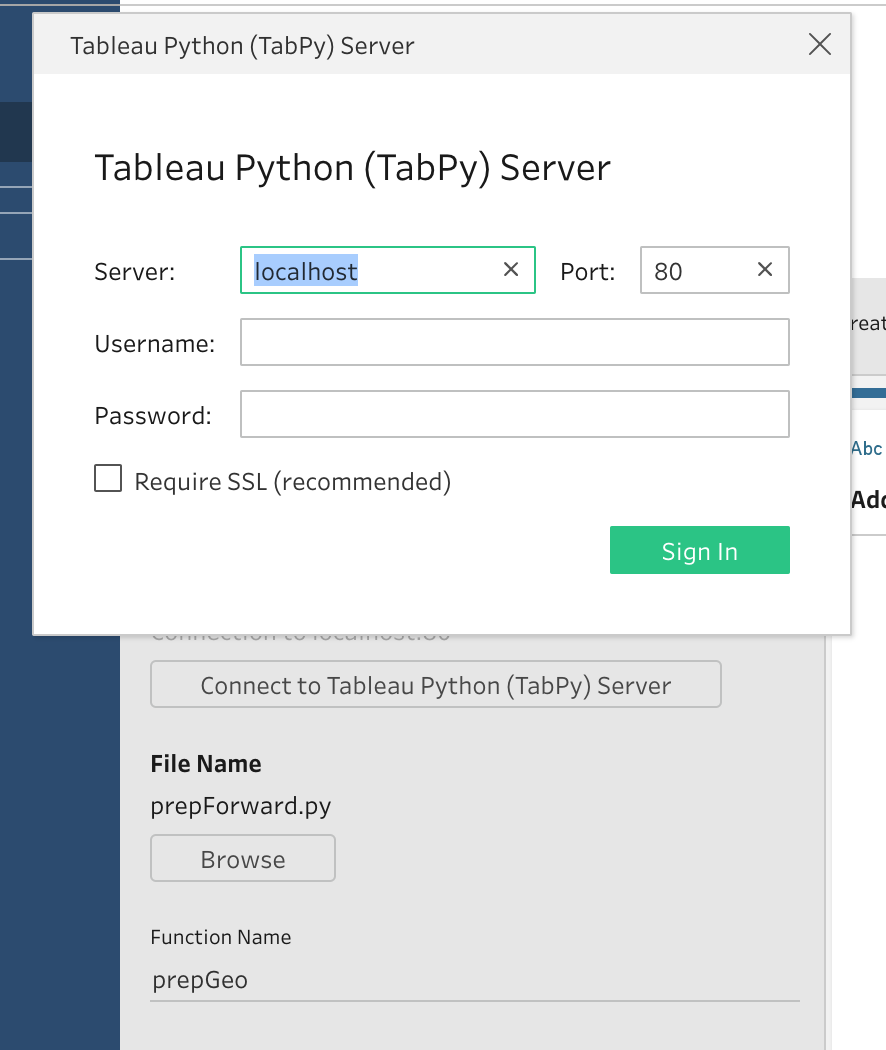Click the dialog title bar text
Image resolution: width=886 pixels, height=1050 pixels.
click(x=242, y=46)
